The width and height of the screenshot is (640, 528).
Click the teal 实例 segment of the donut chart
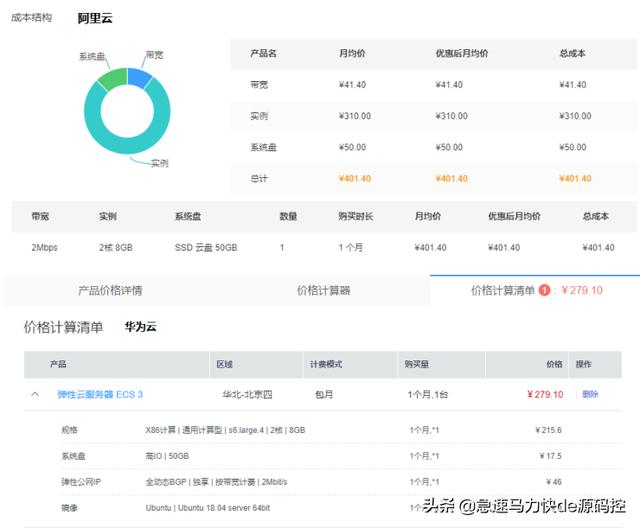[x=127, y=144]
